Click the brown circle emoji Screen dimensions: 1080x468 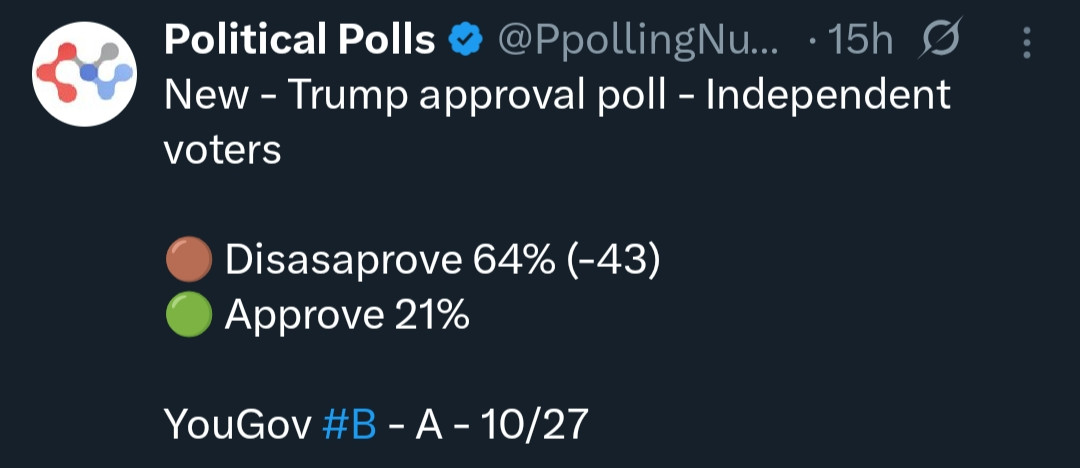(187, 261)
